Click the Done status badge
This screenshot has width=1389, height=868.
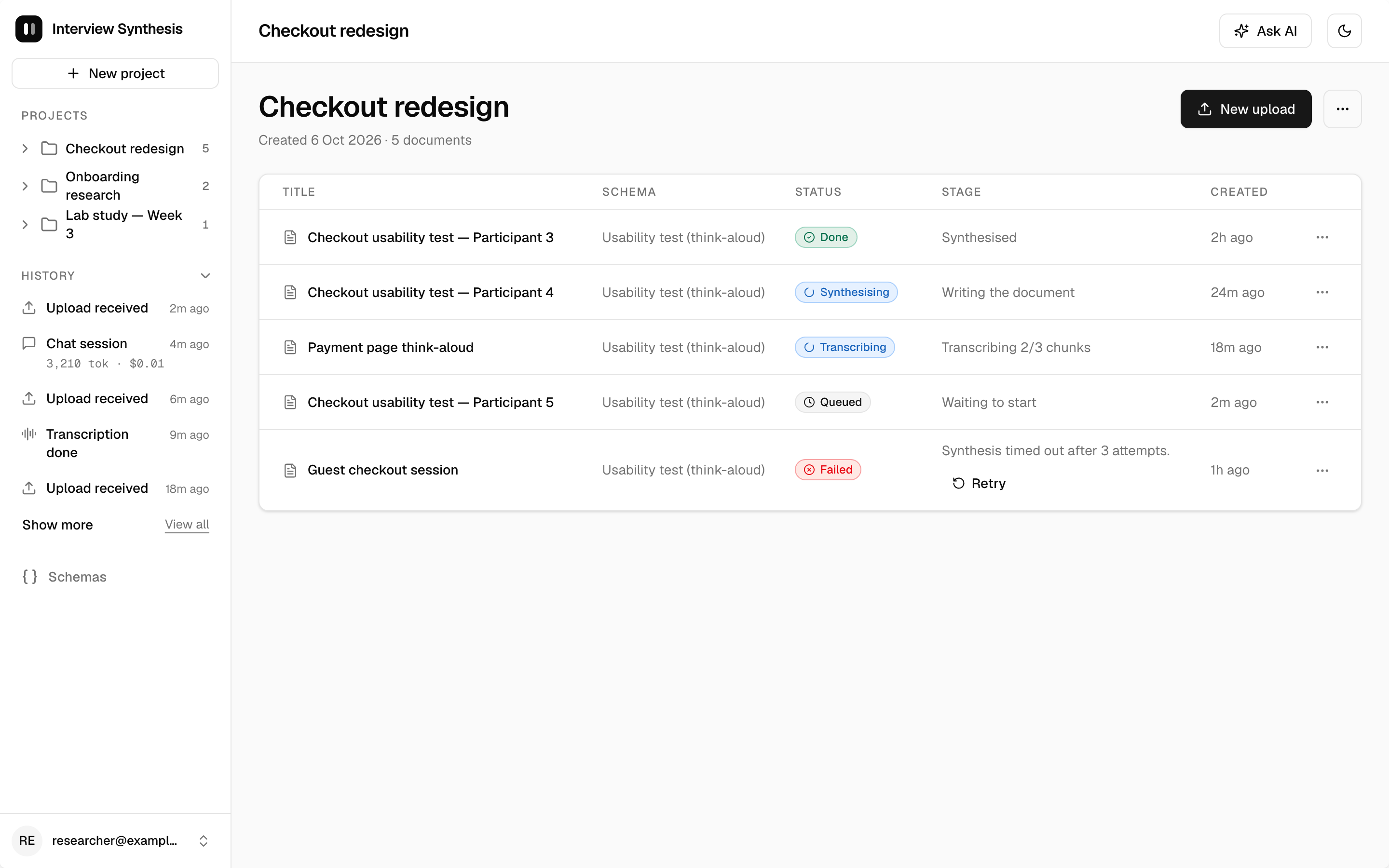(x=825, y=238)
